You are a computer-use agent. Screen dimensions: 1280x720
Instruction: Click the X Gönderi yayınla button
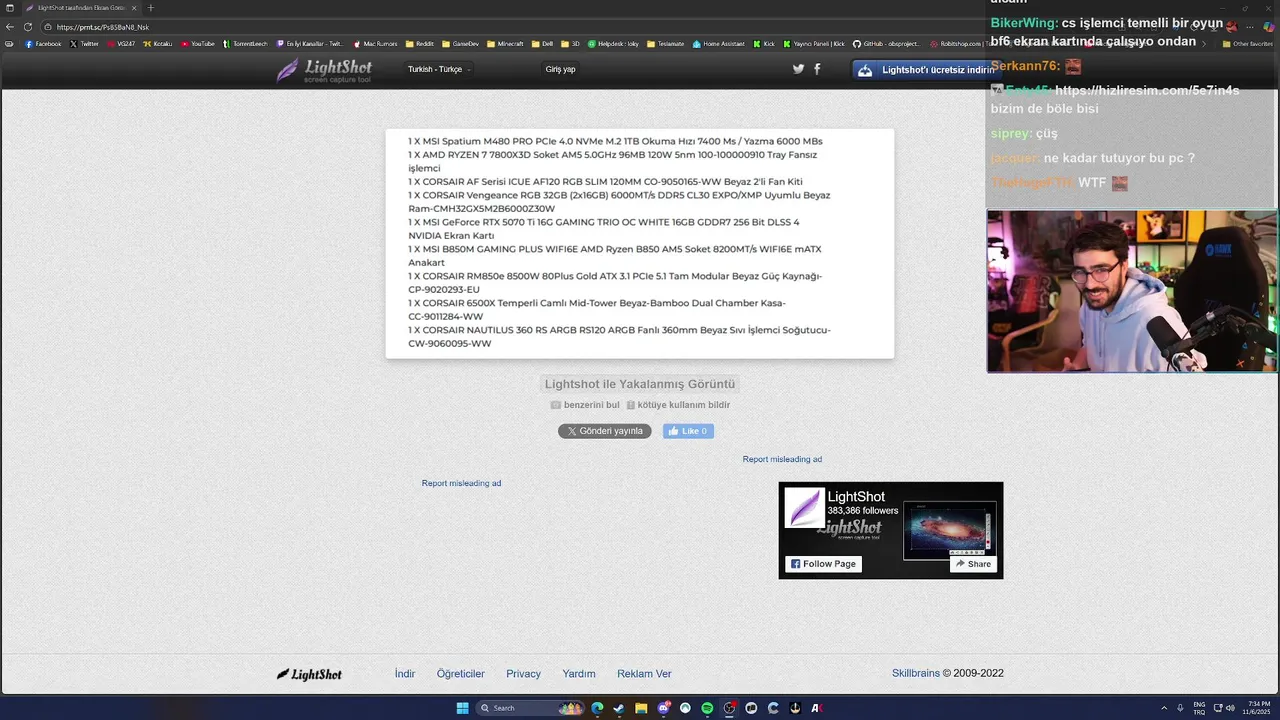[604, 431]
